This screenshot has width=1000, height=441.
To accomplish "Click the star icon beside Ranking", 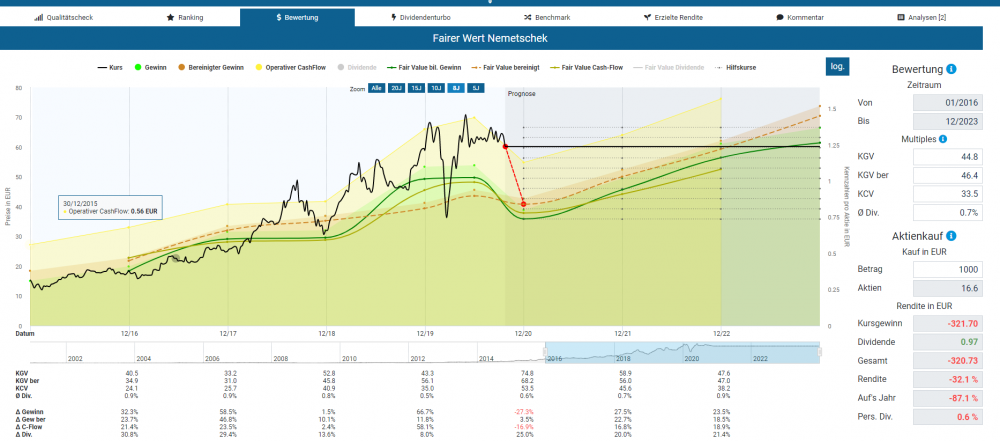I will pyautogui.click(x=170, y=17).
